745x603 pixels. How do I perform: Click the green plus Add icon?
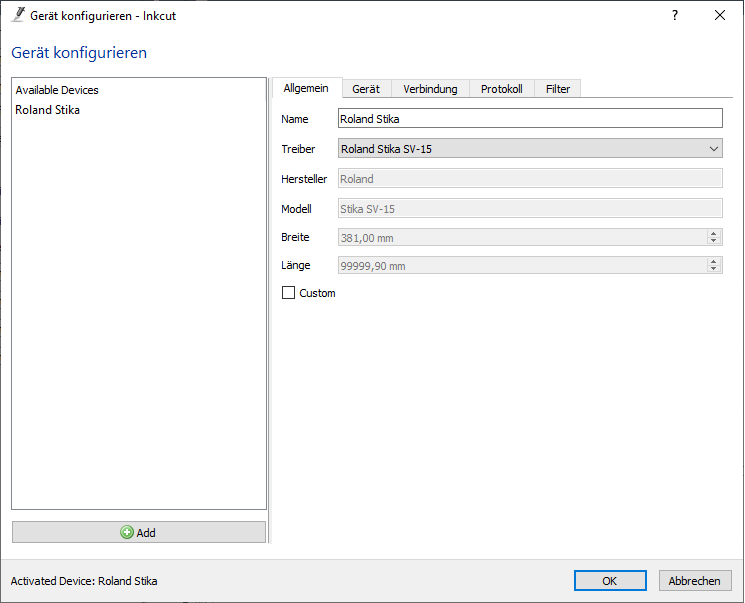[127, 533]
